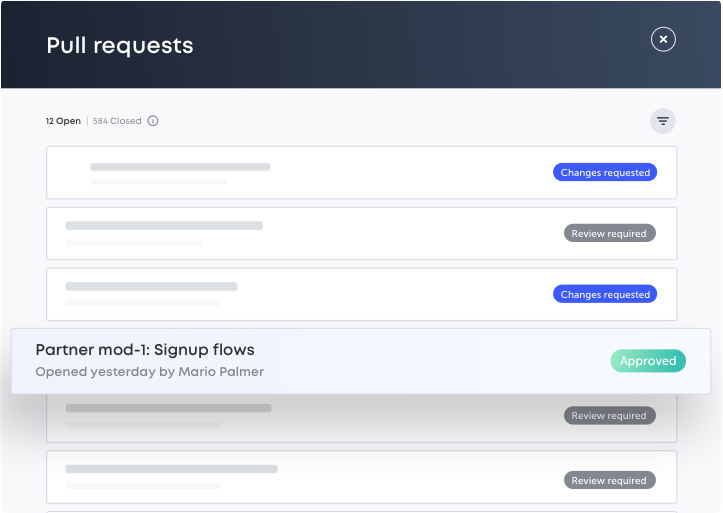Image resolution: width=723 pixels, height=513 pixels.
Task: Open Partner mod-1: Signup flows pull request
Action: coord(361,361)
